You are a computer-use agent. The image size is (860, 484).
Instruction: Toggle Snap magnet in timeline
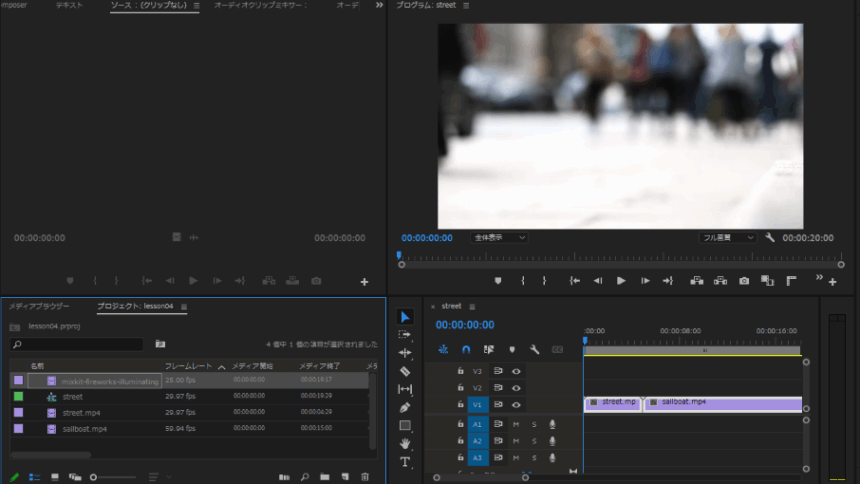pyautogui.click(x=466, y=350)
